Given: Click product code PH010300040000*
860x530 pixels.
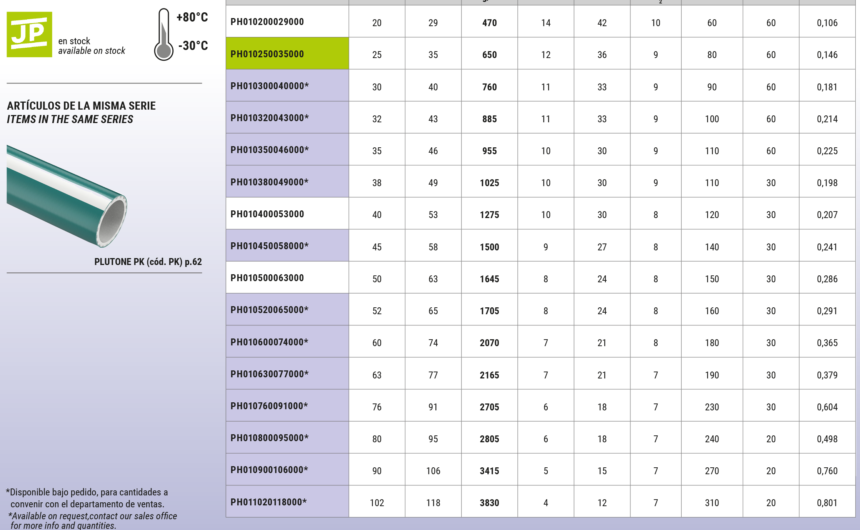Looking at the screenshot, I should coord(269,86).
